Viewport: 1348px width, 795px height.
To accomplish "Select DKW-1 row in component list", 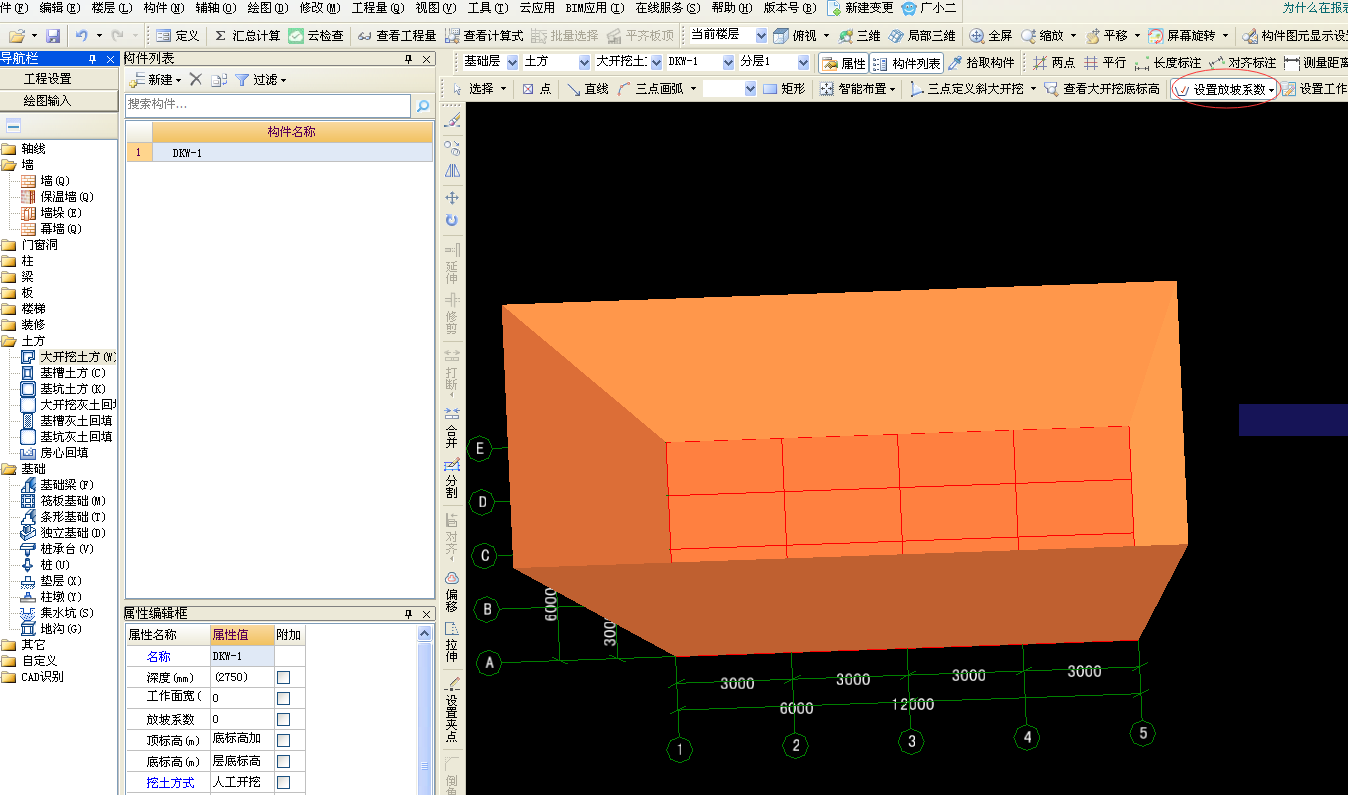I will [279, 153].
